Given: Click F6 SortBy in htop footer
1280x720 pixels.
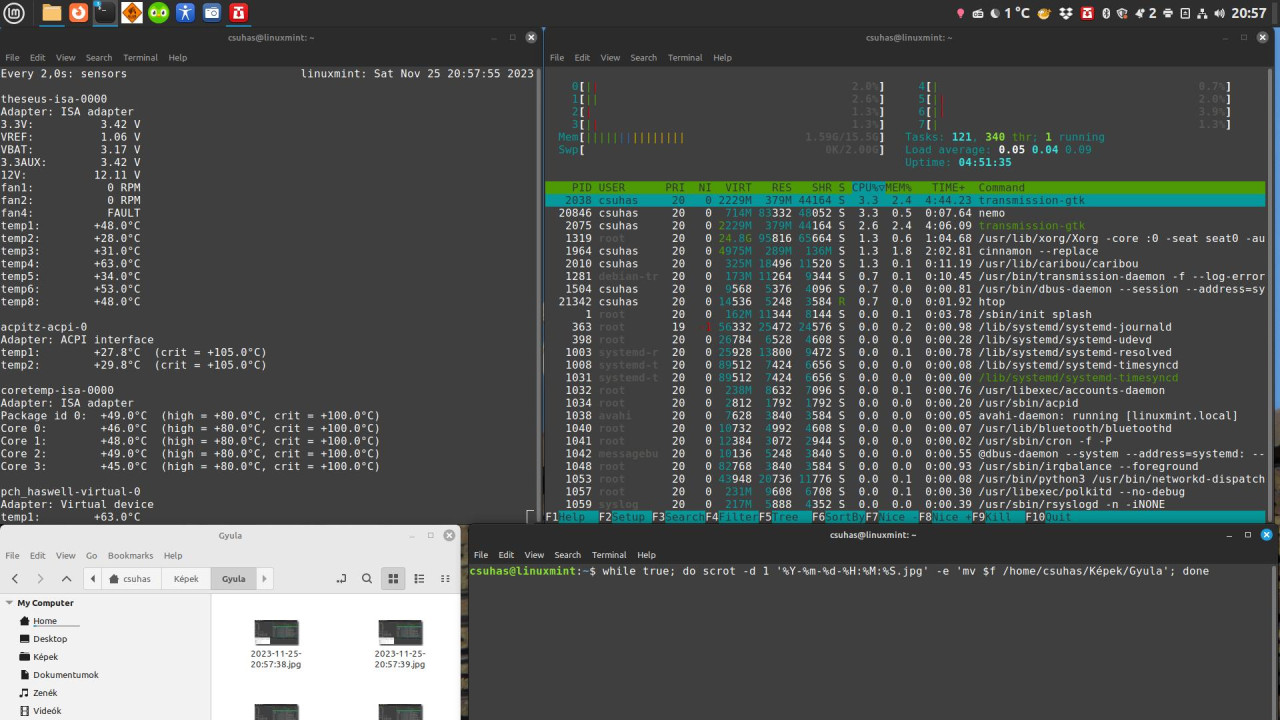Looking at the screenshot, I should pos(838,517).
